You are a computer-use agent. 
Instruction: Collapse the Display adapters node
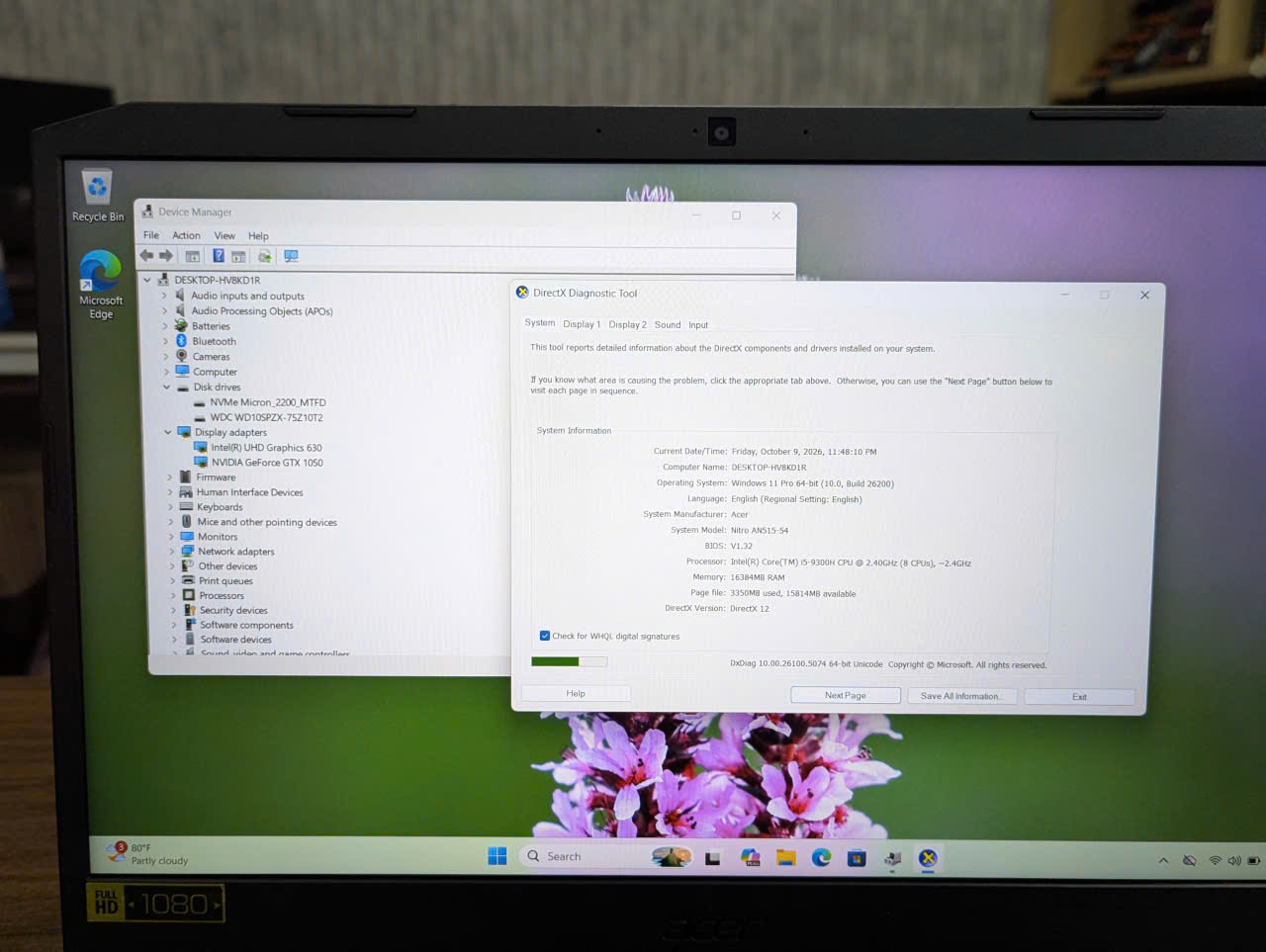tap(168, 432)
